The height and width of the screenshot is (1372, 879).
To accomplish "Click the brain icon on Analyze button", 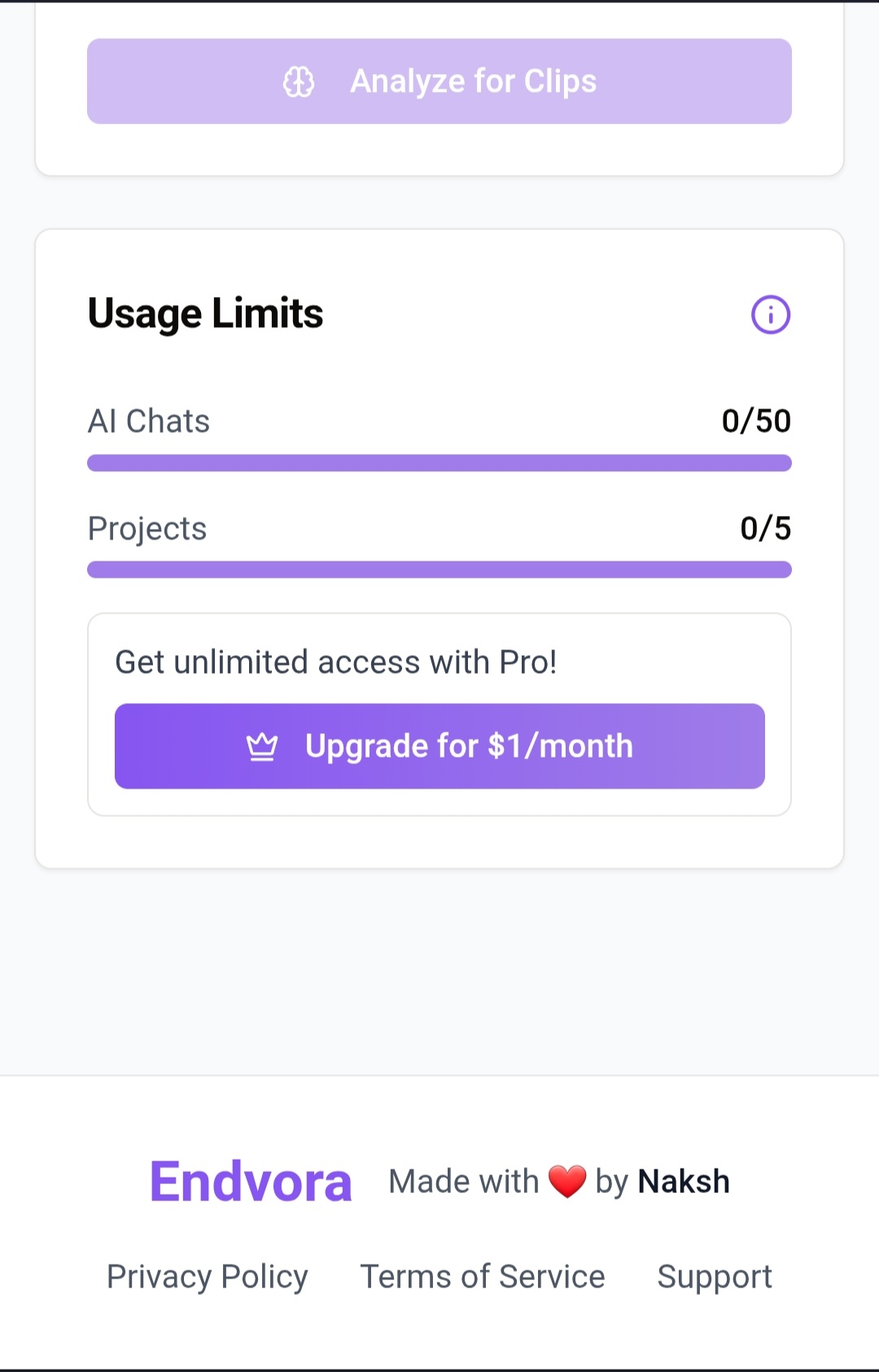I will click(299, 82).
